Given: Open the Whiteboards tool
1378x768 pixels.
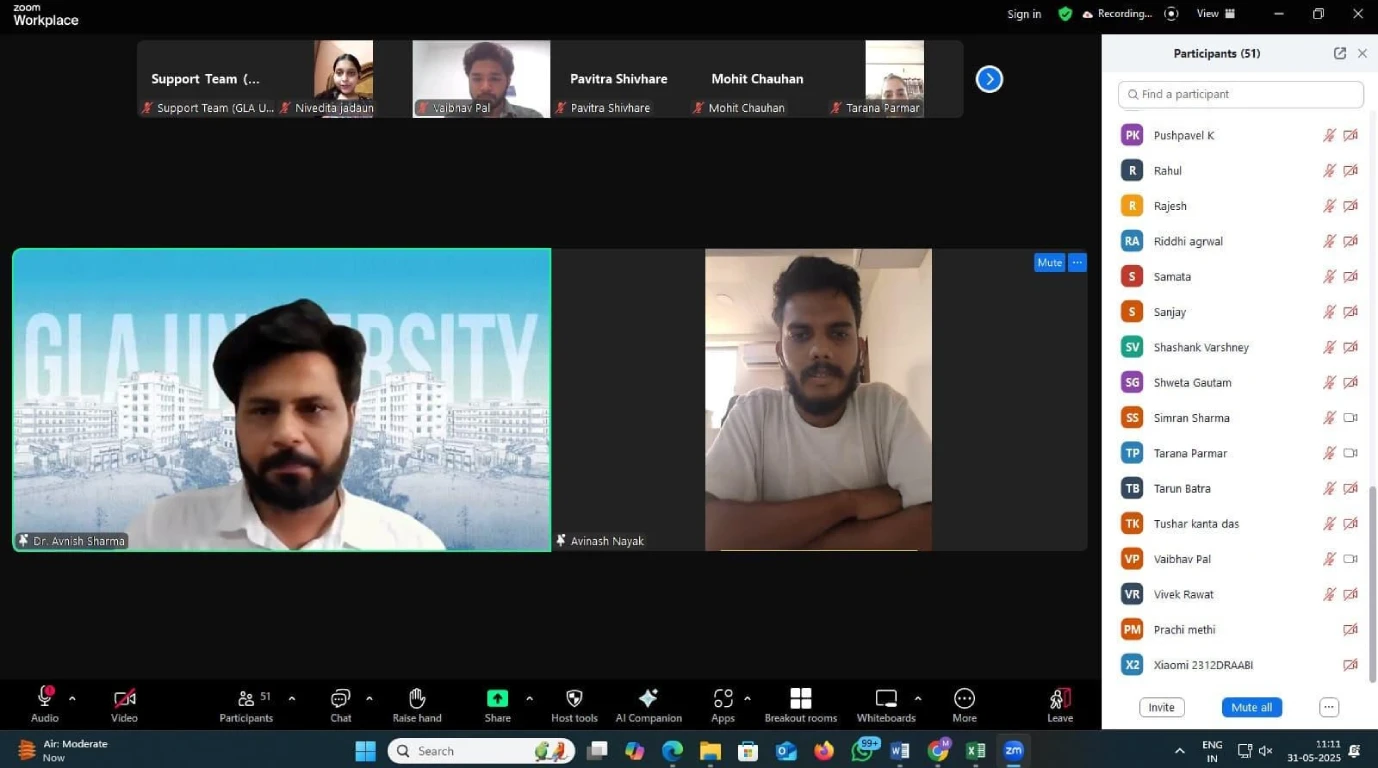Looking at the screenshot, I should tap(886, 699).
